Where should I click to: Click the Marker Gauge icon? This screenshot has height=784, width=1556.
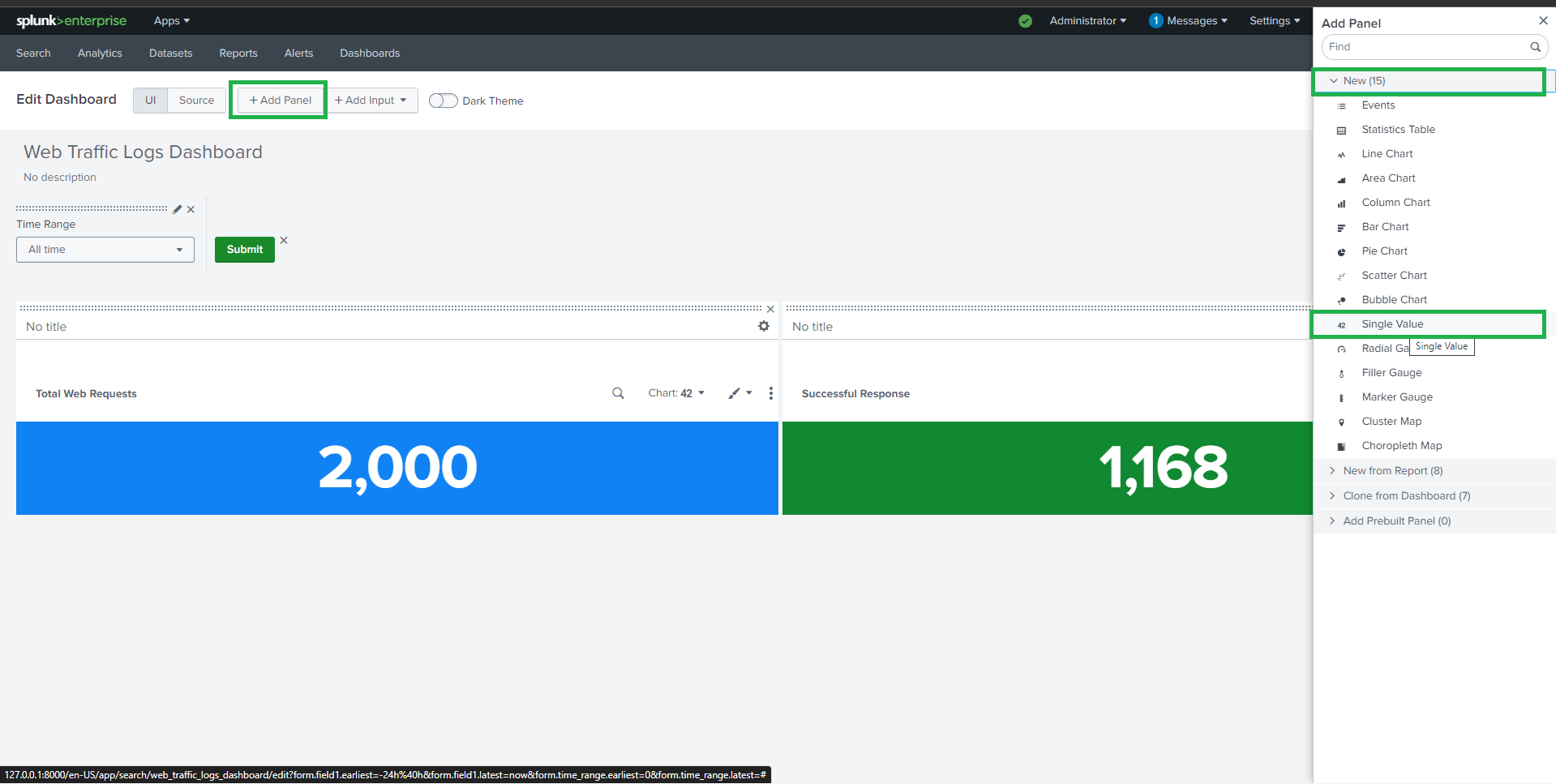[x=1341, y=398]
